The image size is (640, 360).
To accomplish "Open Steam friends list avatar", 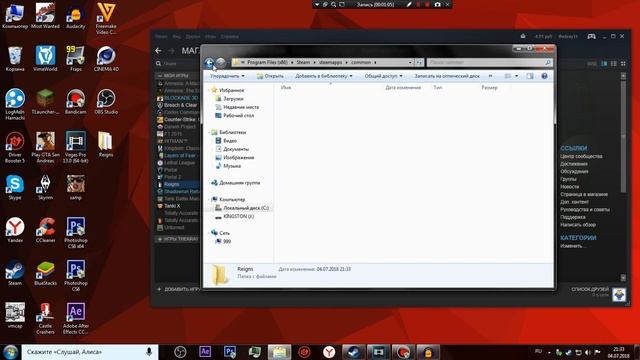I will 619,294.
